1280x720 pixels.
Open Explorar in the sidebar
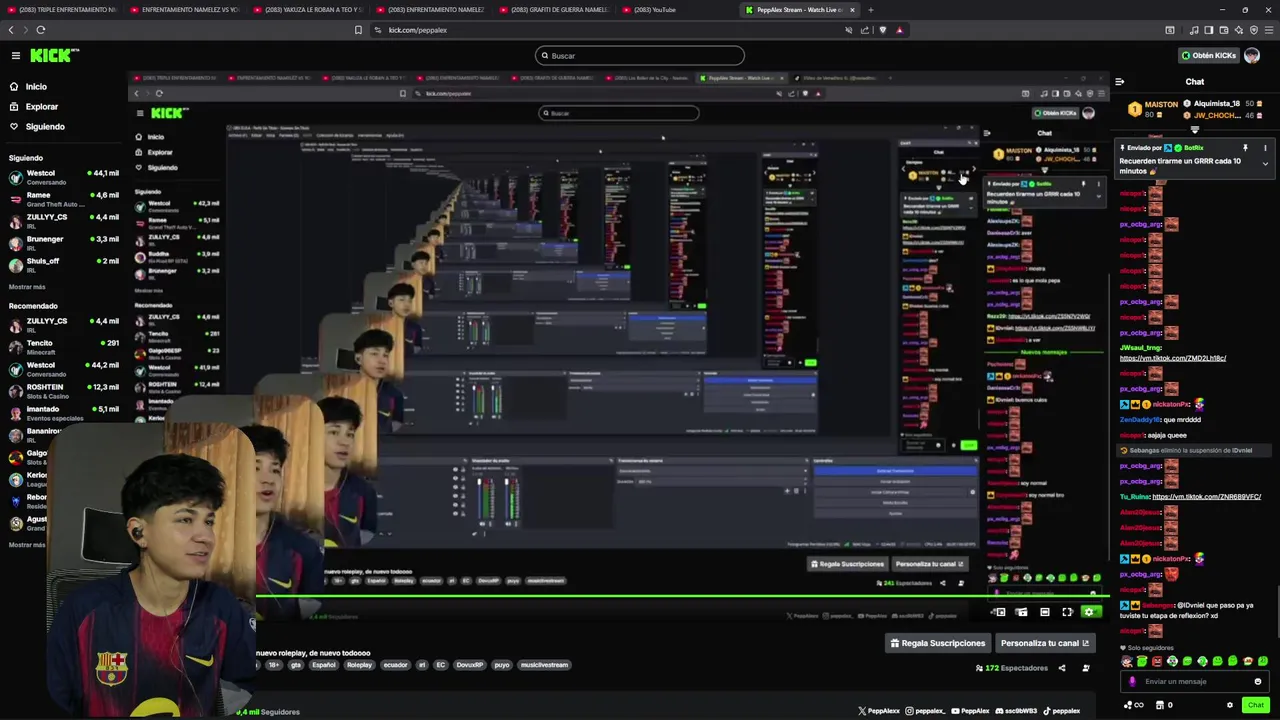point(42,107)
